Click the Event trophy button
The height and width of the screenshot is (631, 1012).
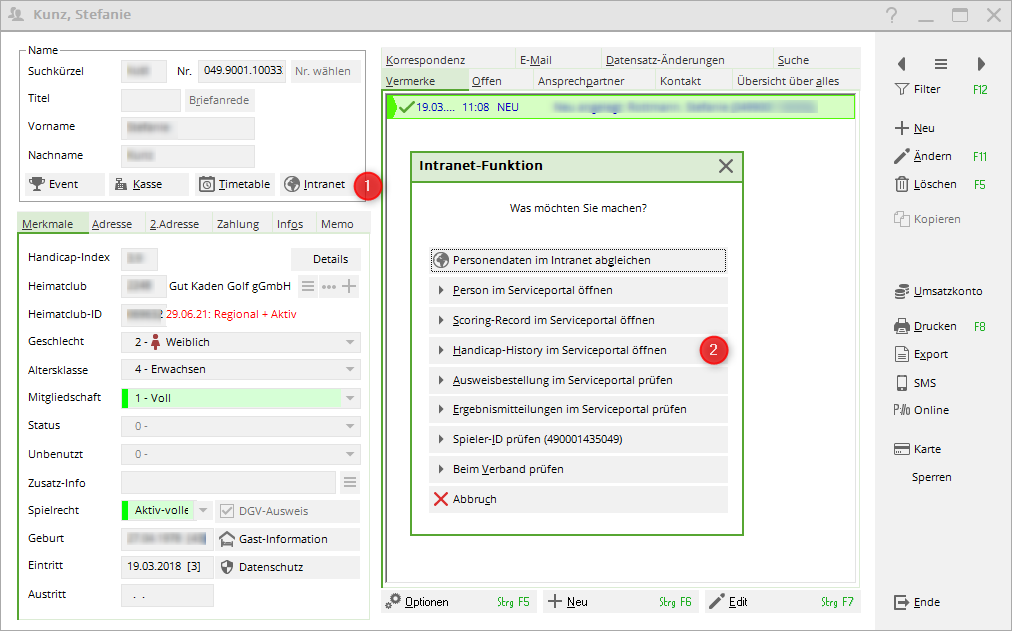pyautogui.click(x=64, y=184)
